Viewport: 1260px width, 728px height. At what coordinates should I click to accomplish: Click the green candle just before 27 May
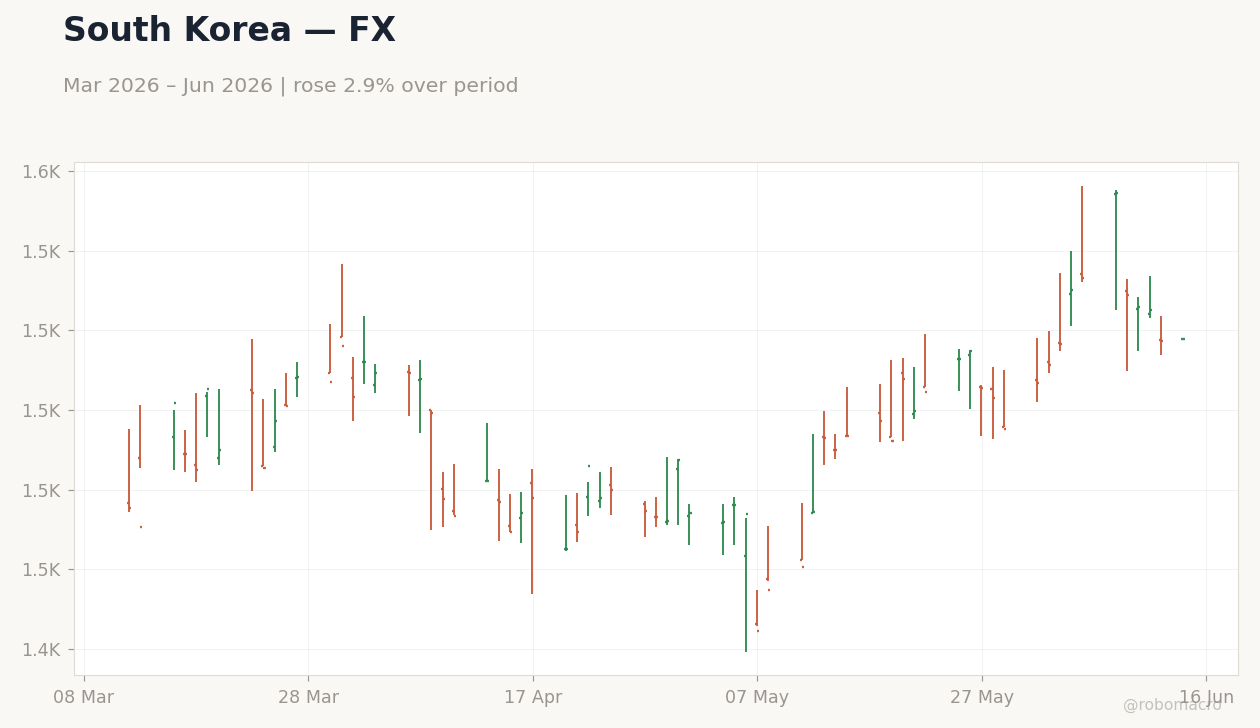(970, 379)
